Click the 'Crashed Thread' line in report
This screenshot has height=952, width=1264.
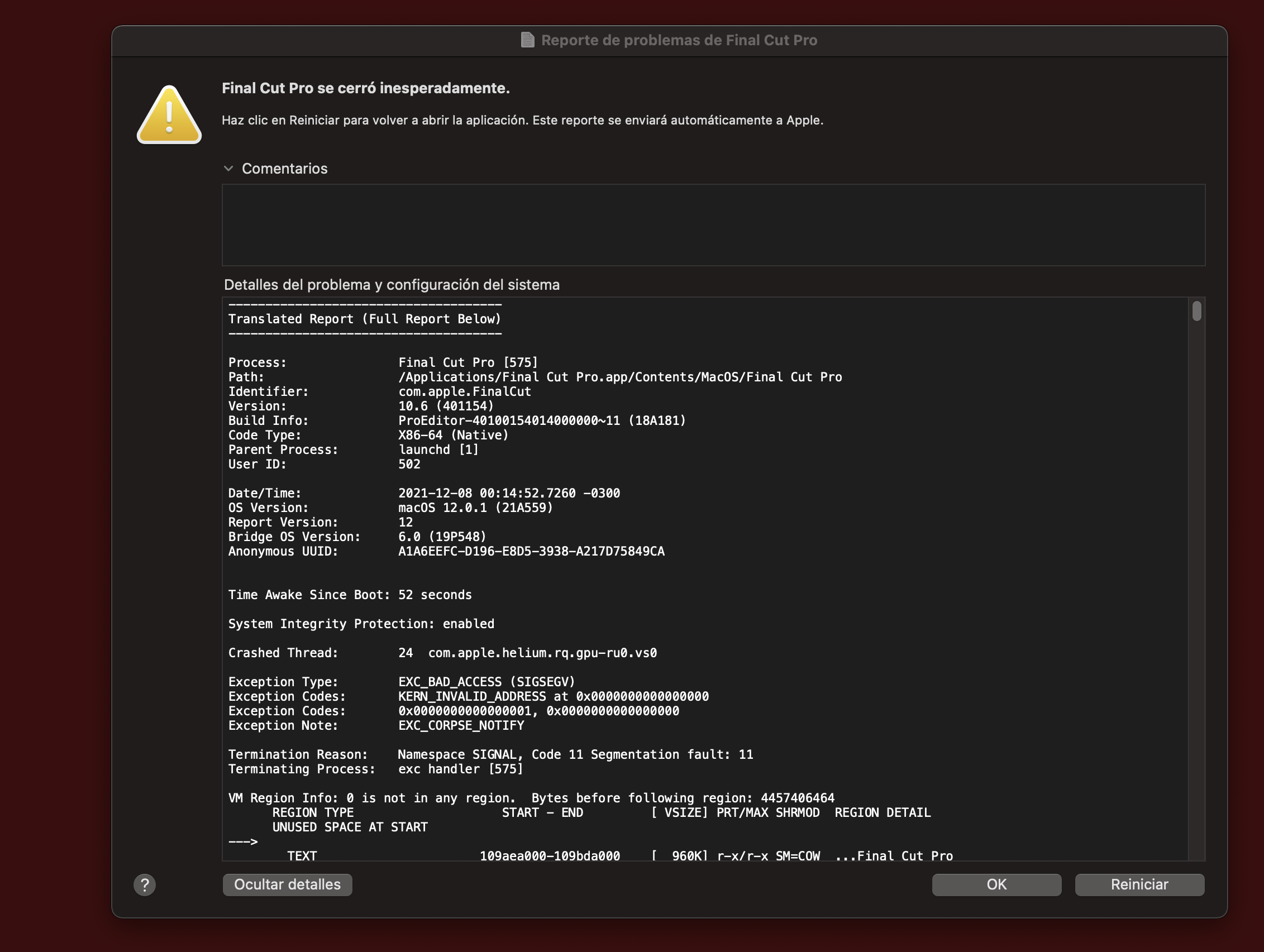tap(442, 653)
